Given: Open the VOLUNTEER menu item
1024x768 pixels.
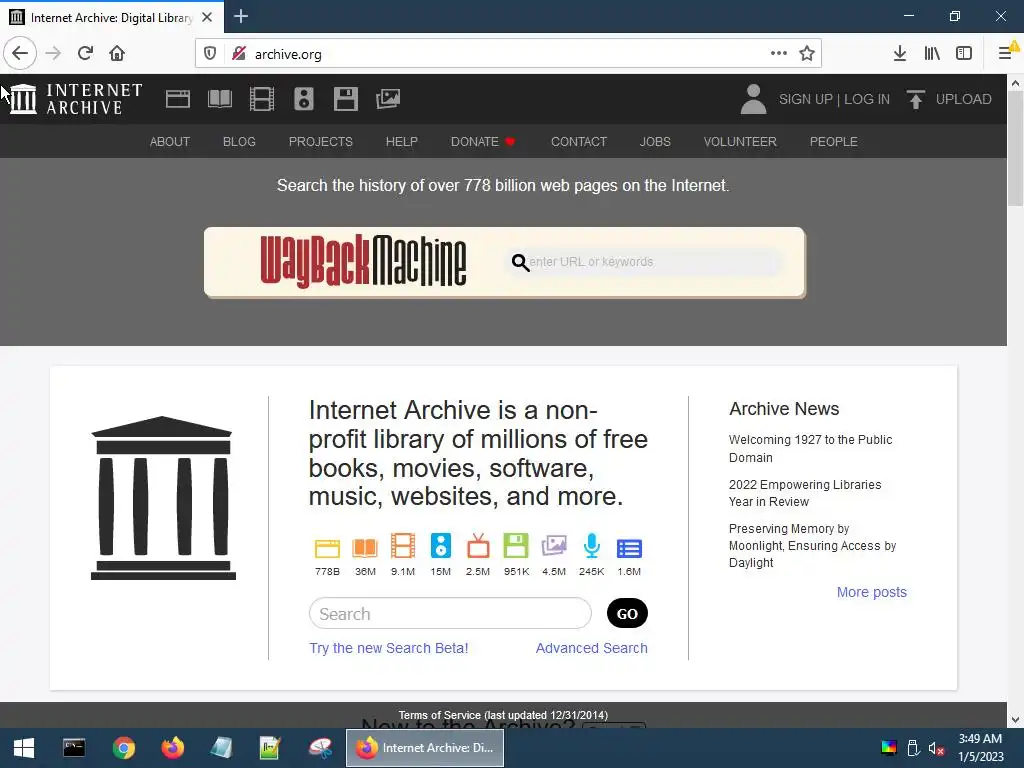Looking at the screenshot, I should [740, 142].
